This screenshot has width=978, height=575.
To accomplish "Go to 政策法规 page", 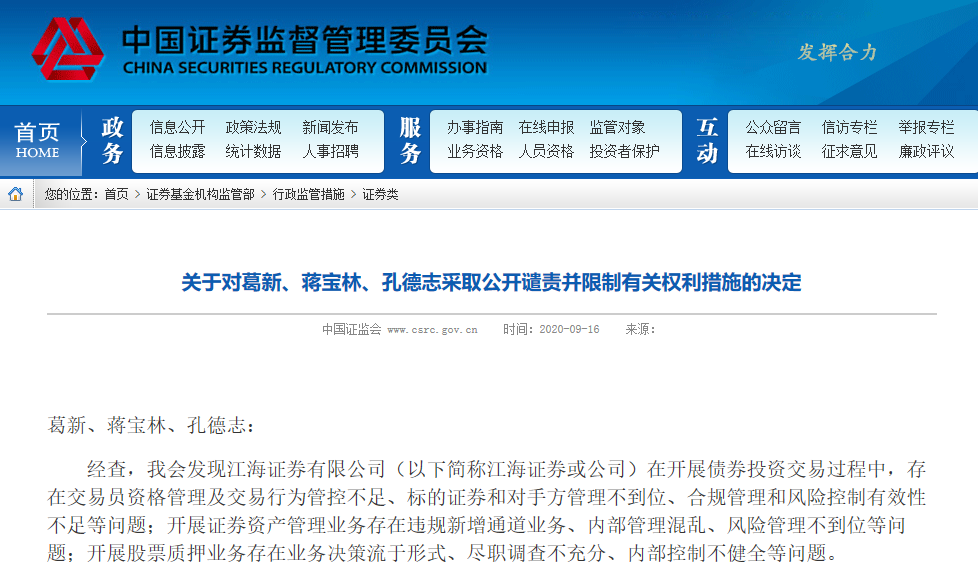I will pos(253,128).
